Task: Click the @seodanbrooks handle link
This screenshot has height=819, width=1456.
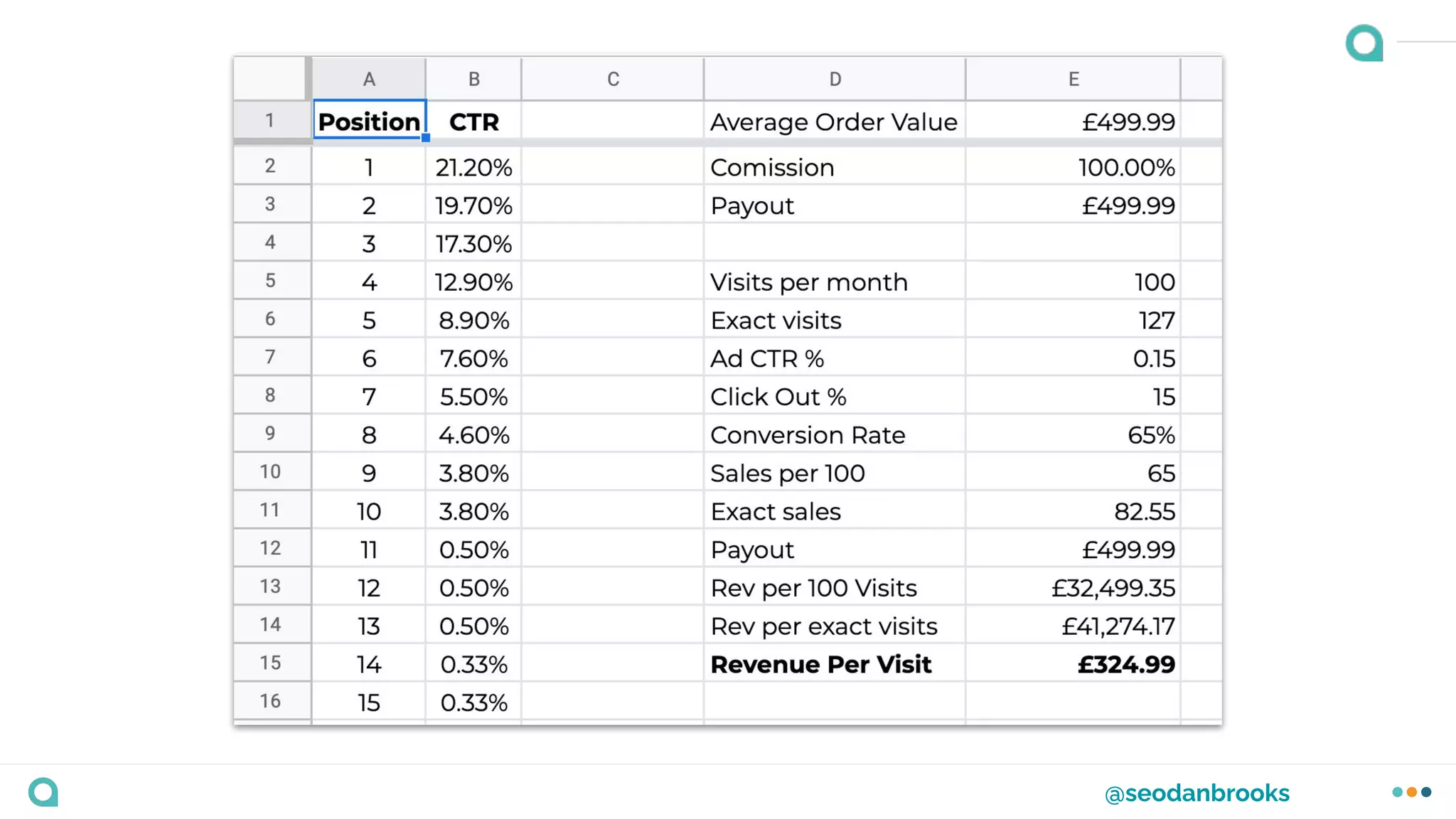Action: click(x=1197, y=793)
